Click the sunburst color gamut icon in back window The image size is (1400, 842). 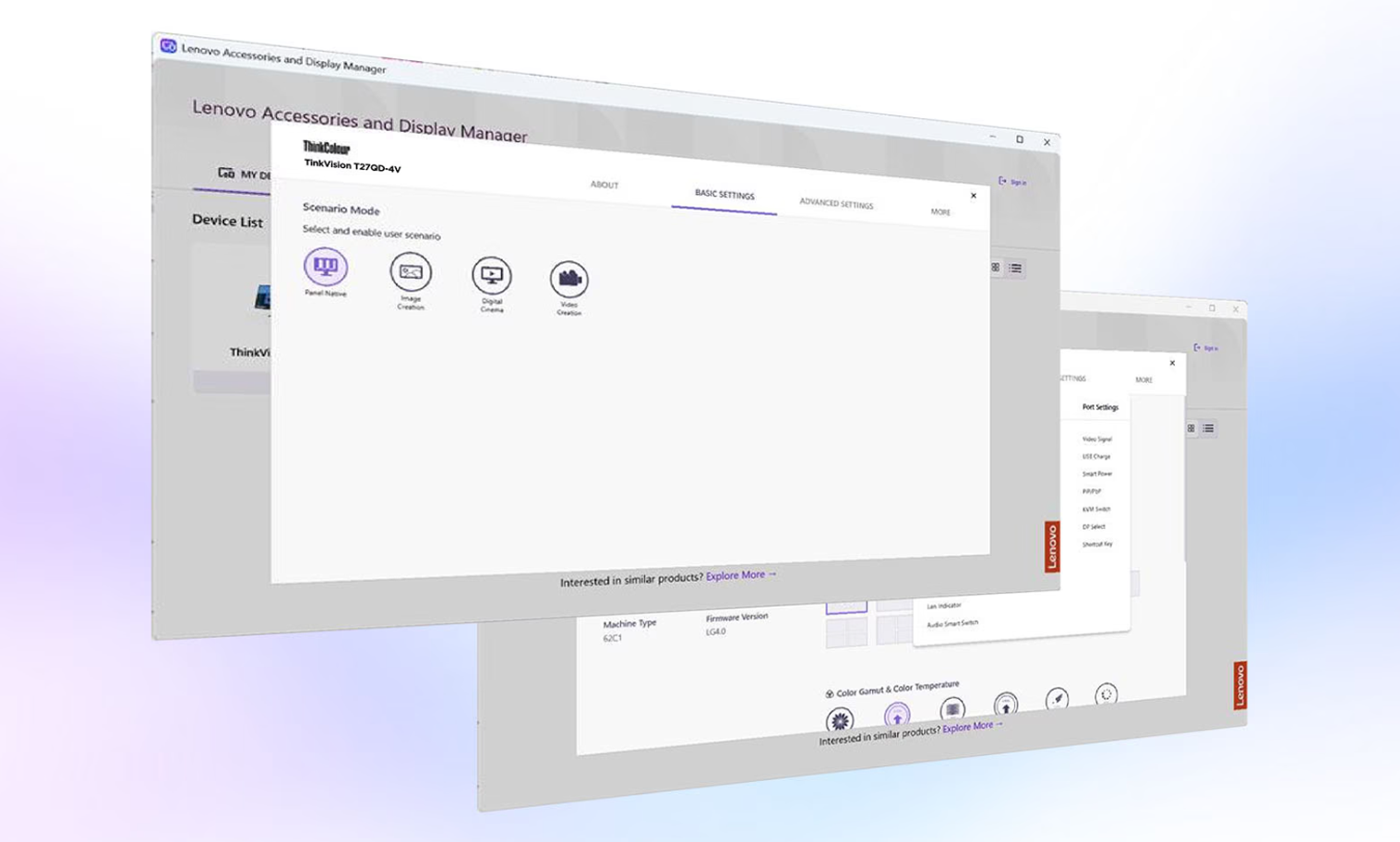pyautogui.click(x=840, y=720)
